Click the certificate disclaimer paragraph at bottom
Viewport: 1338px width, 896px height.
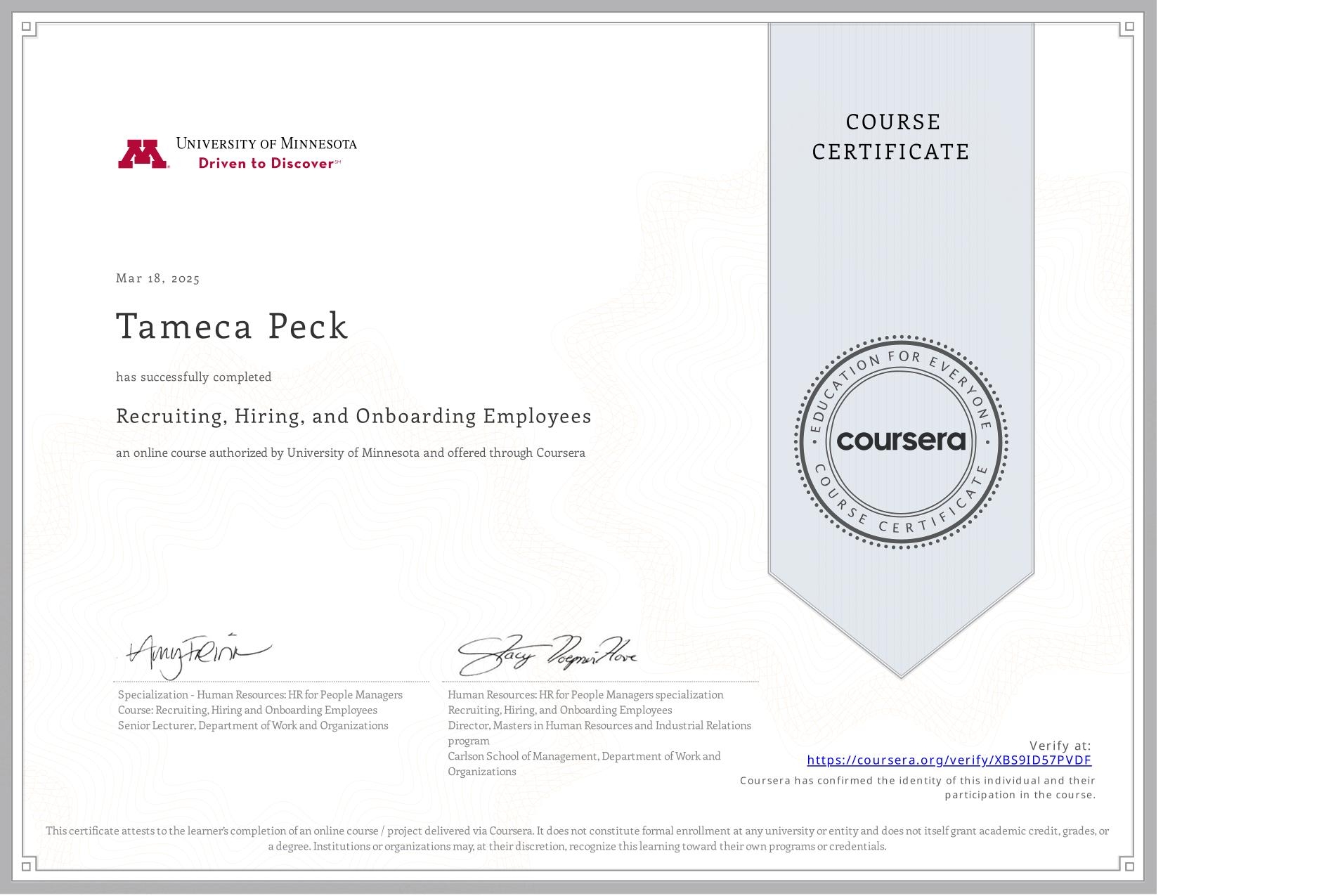click(577, 838)
